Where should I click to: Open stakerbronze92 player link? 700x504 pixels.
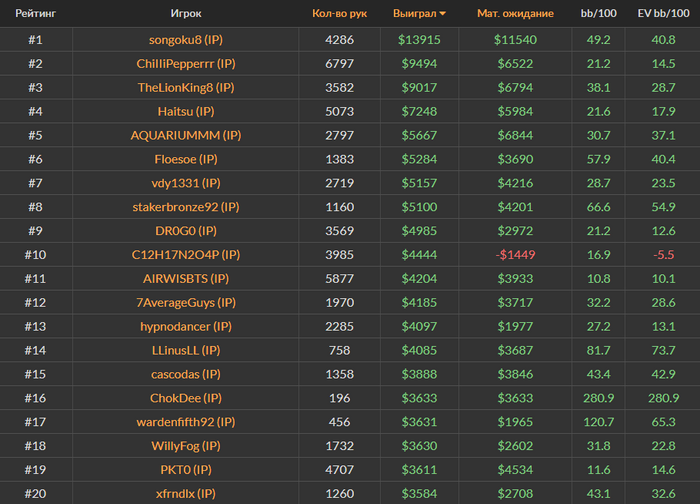click(185, 207)
